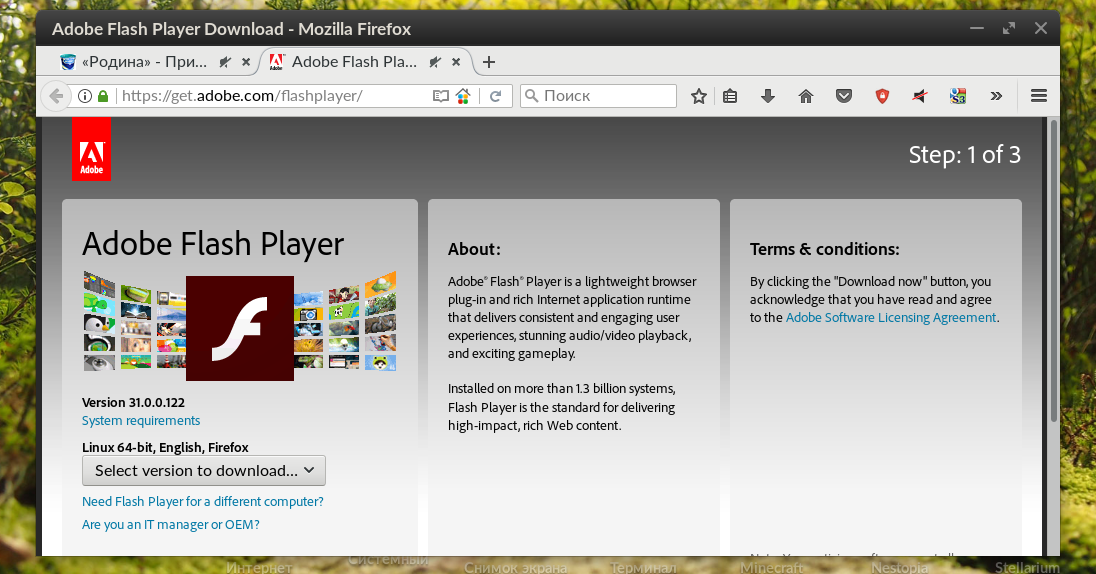Click the Flash Player logo image
Image resolution: width=1096 pixels, height=574 pixels.
tap(240, 328)
